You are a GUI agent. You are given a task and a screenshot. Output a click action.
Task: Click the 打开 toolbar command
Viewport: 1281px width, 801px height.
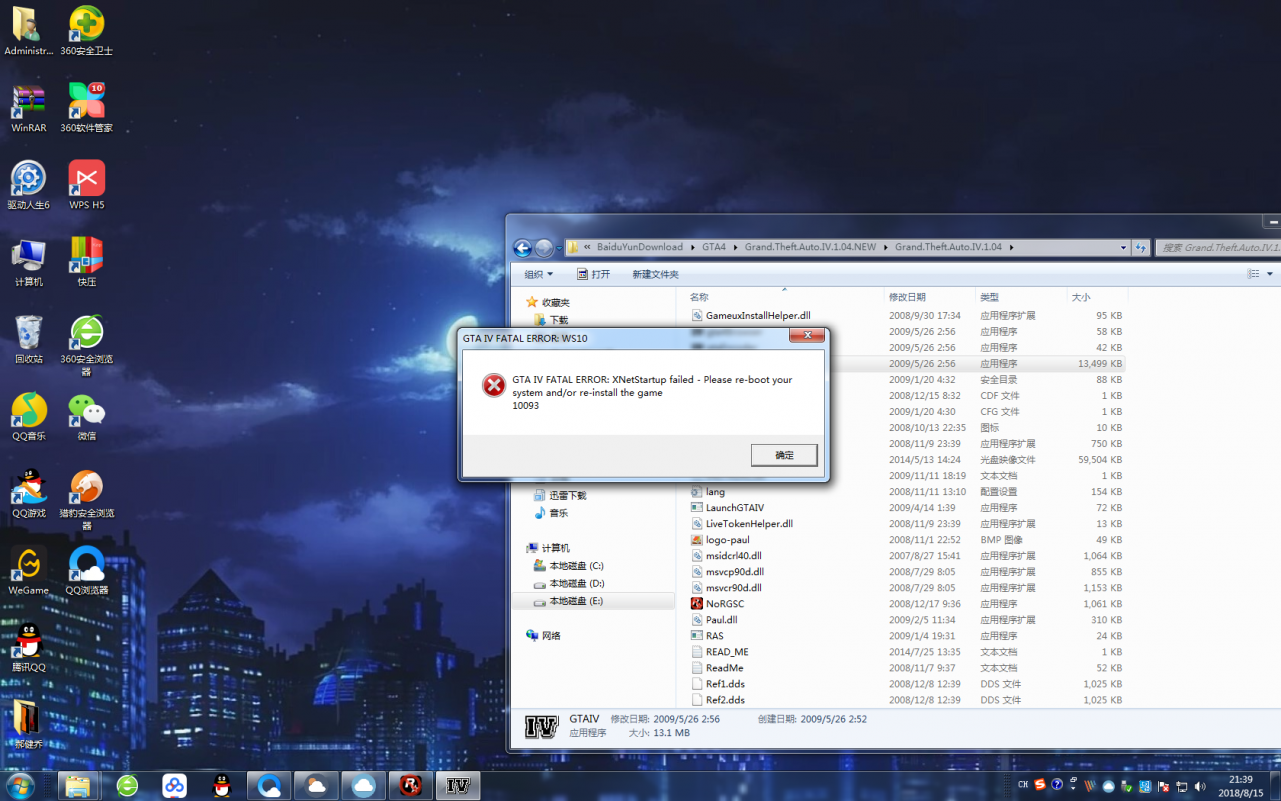(593, 274)
